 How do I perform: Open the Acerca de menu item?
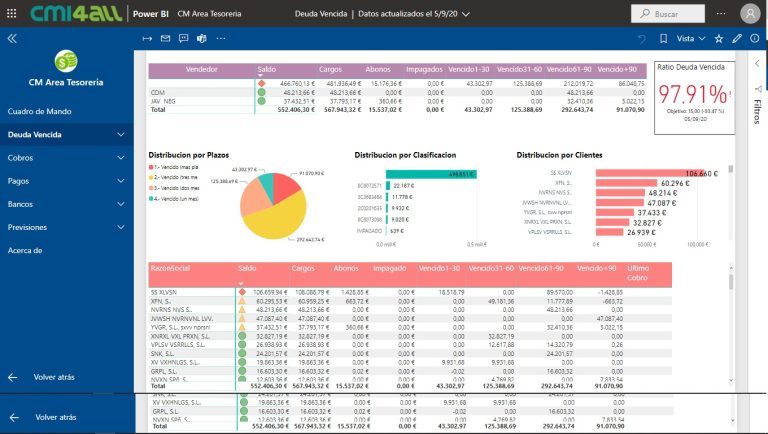(24, 250)
